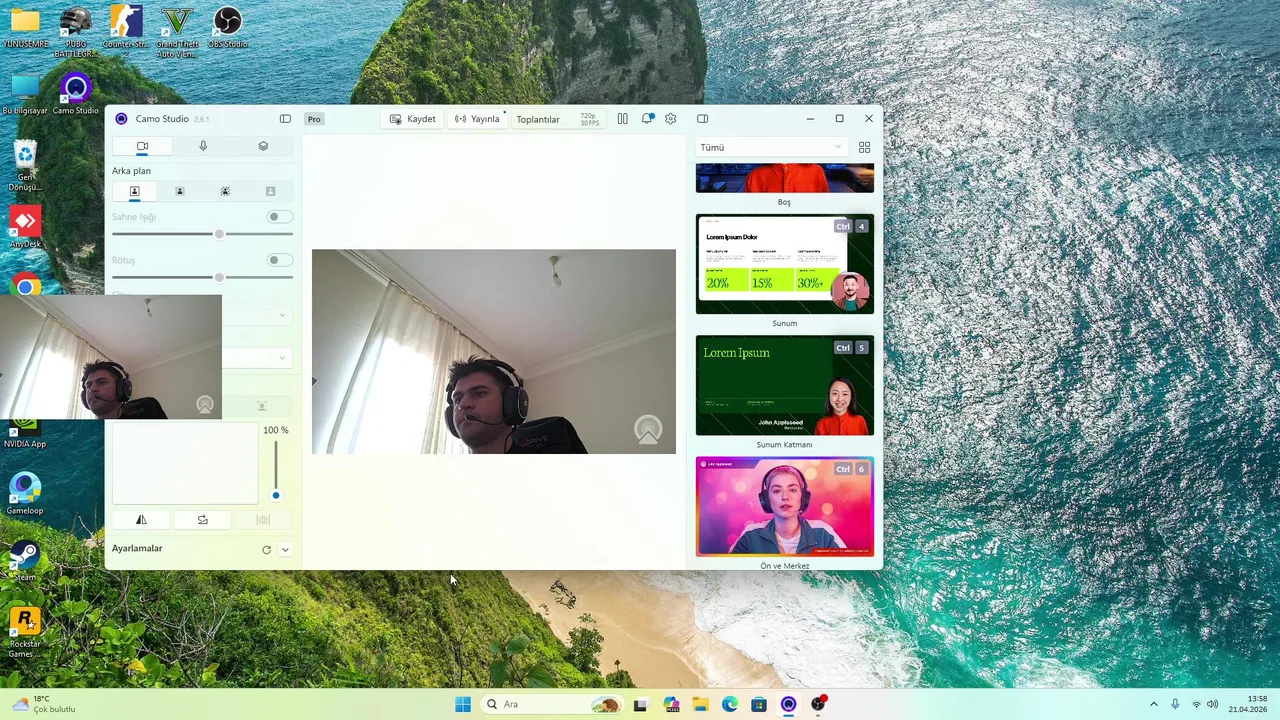This screenshot has height=720, width=1280.
Task: Click the Pro badge
Action: (314, 119)
